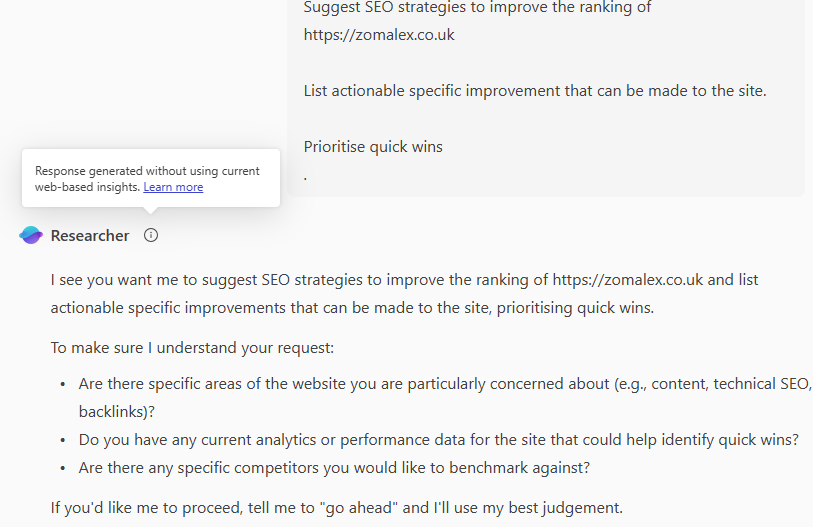The image size is (813, 527).
Task: Click the zomalex.co.uk URL in user prompt
Action: [379, 35]
